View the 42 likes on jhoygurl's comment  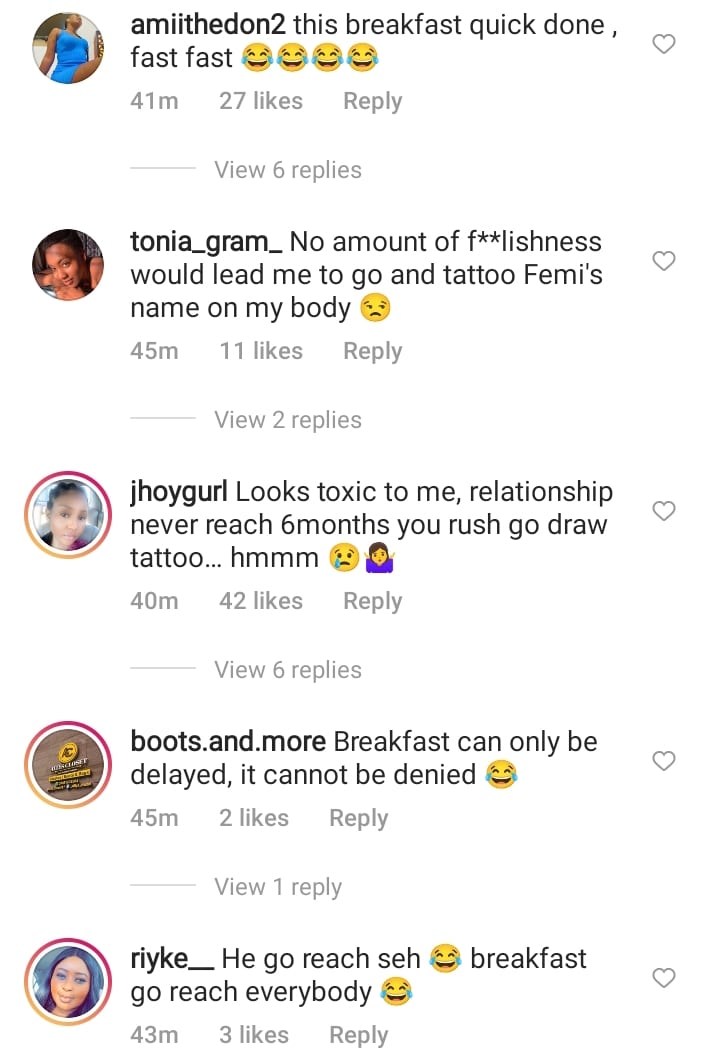261,601
